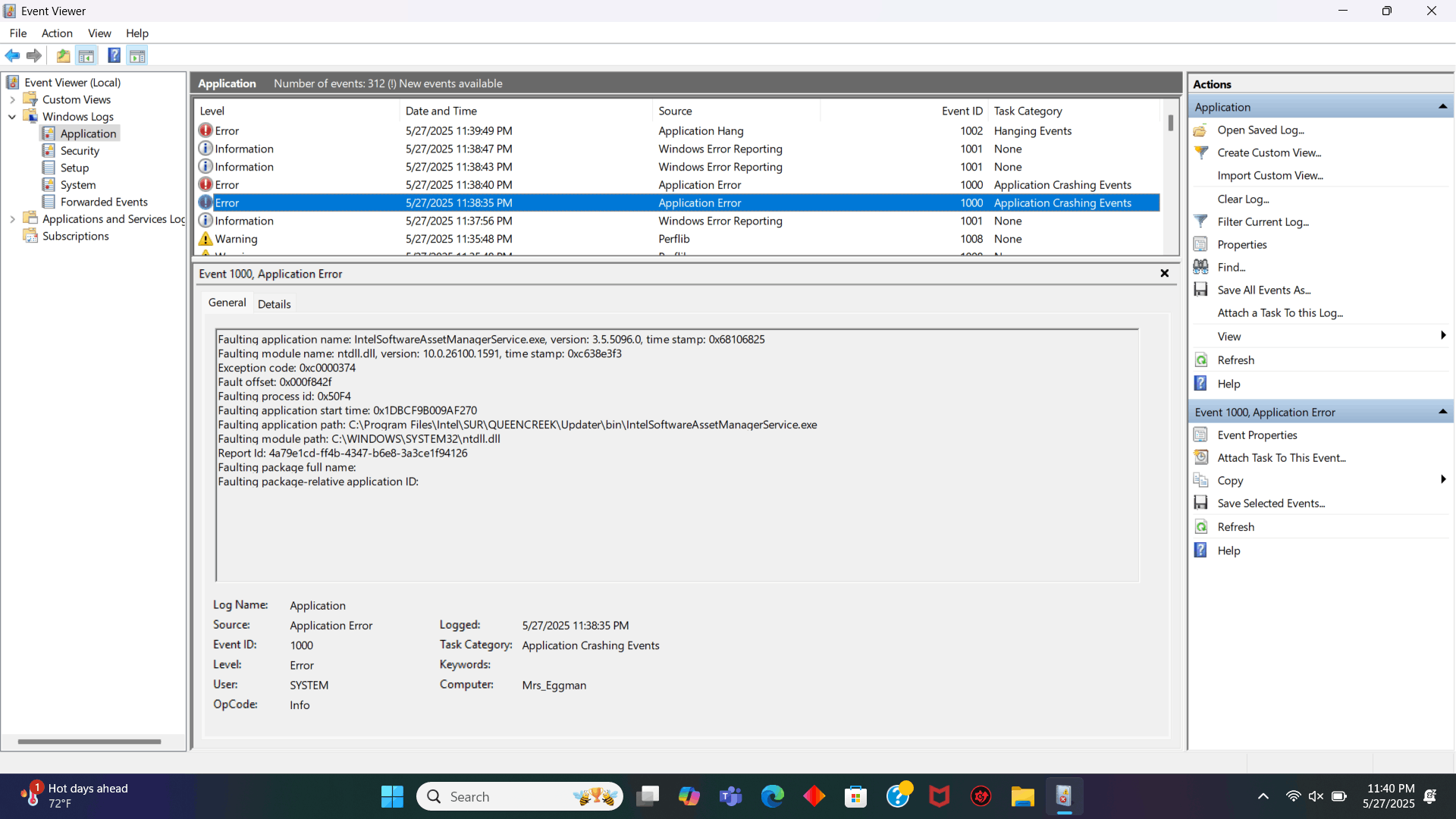Click Filter Current Log action
The width and height of the screenshot is (1456, 819).
tap(1263, 221)
